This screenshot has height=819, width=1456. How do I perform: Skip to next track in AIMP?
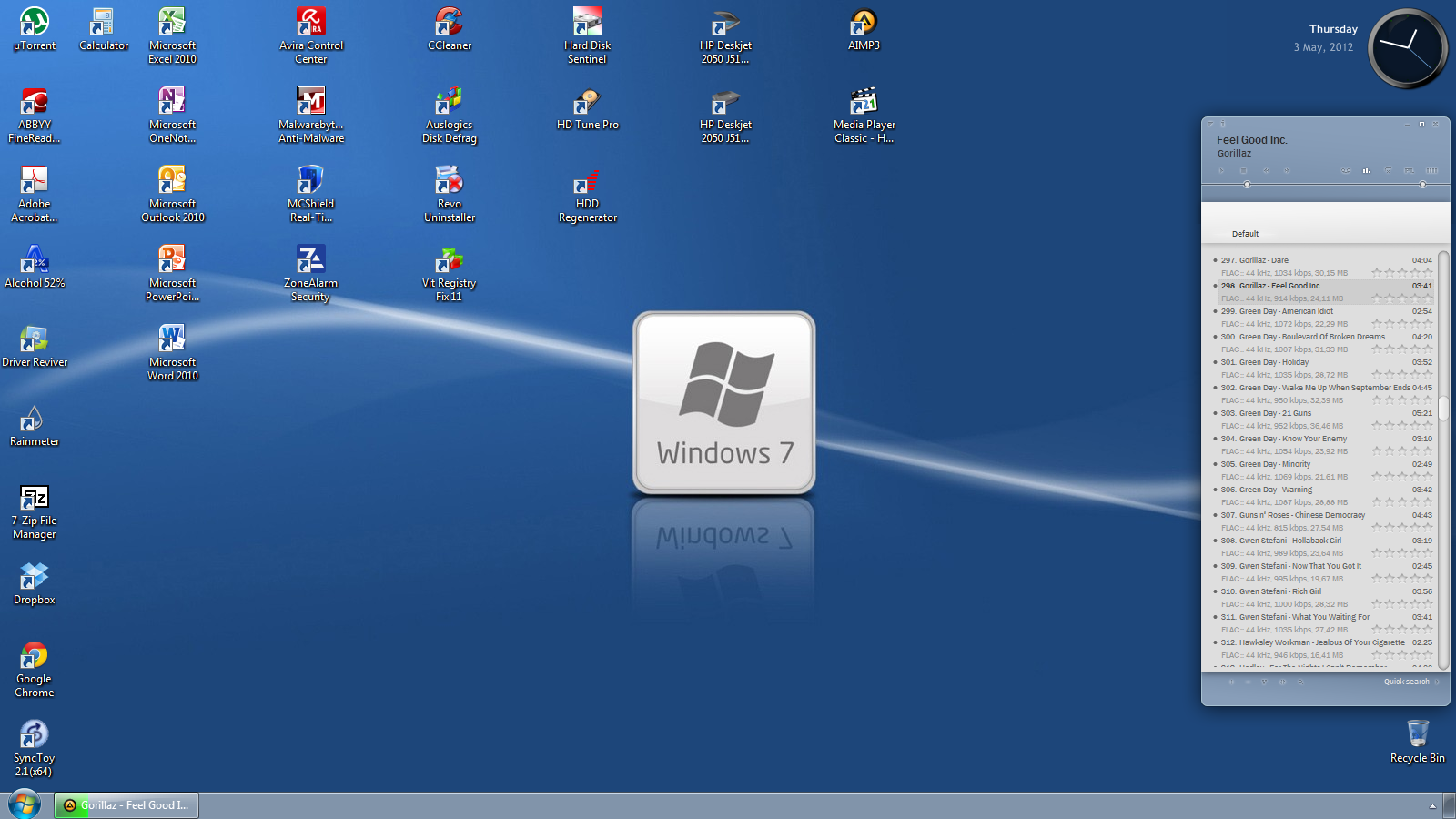tap(1287, 170)
